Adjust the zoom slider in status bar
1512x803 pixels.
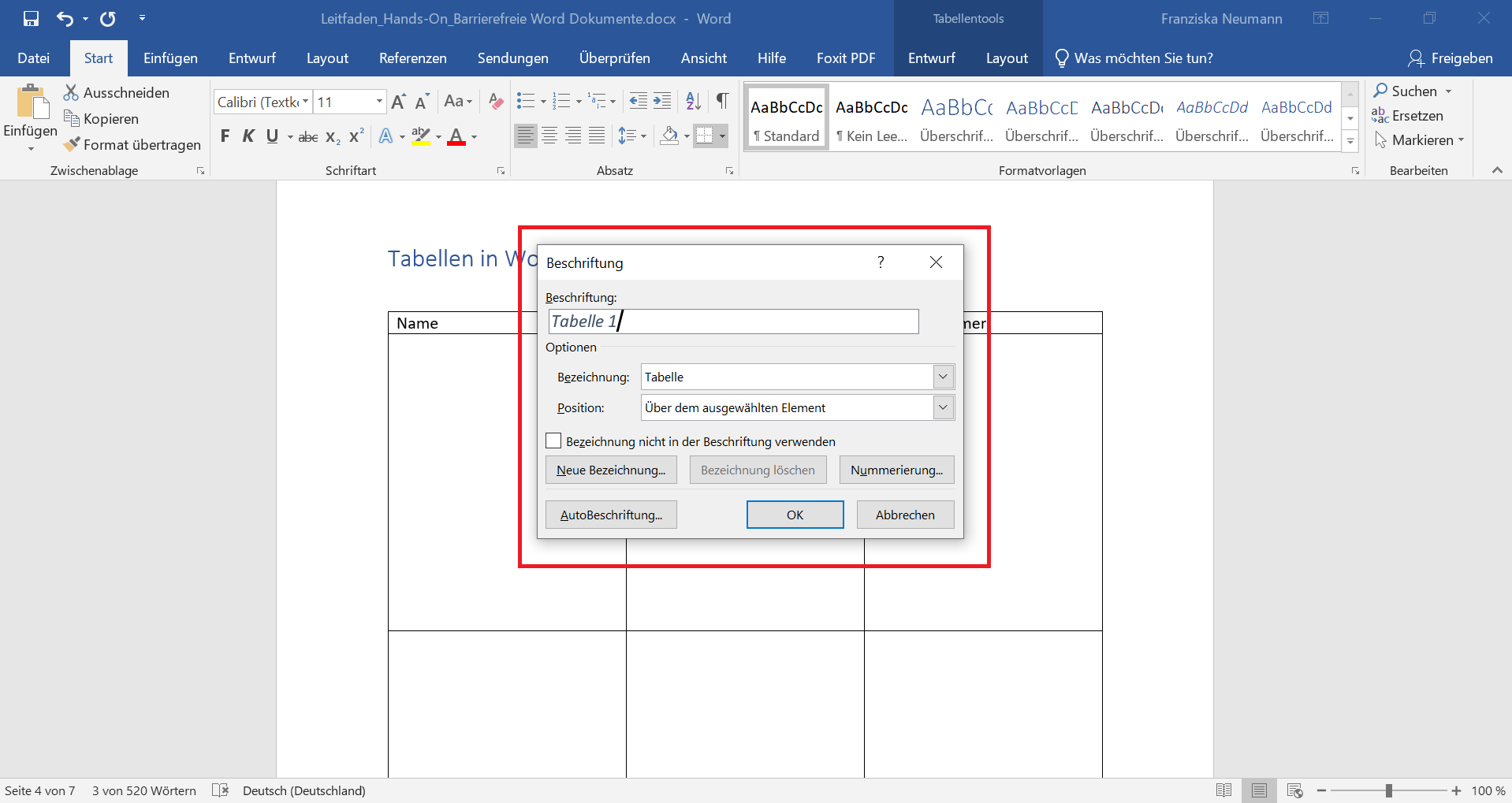pyautogui.click(x=1388, y=790)
